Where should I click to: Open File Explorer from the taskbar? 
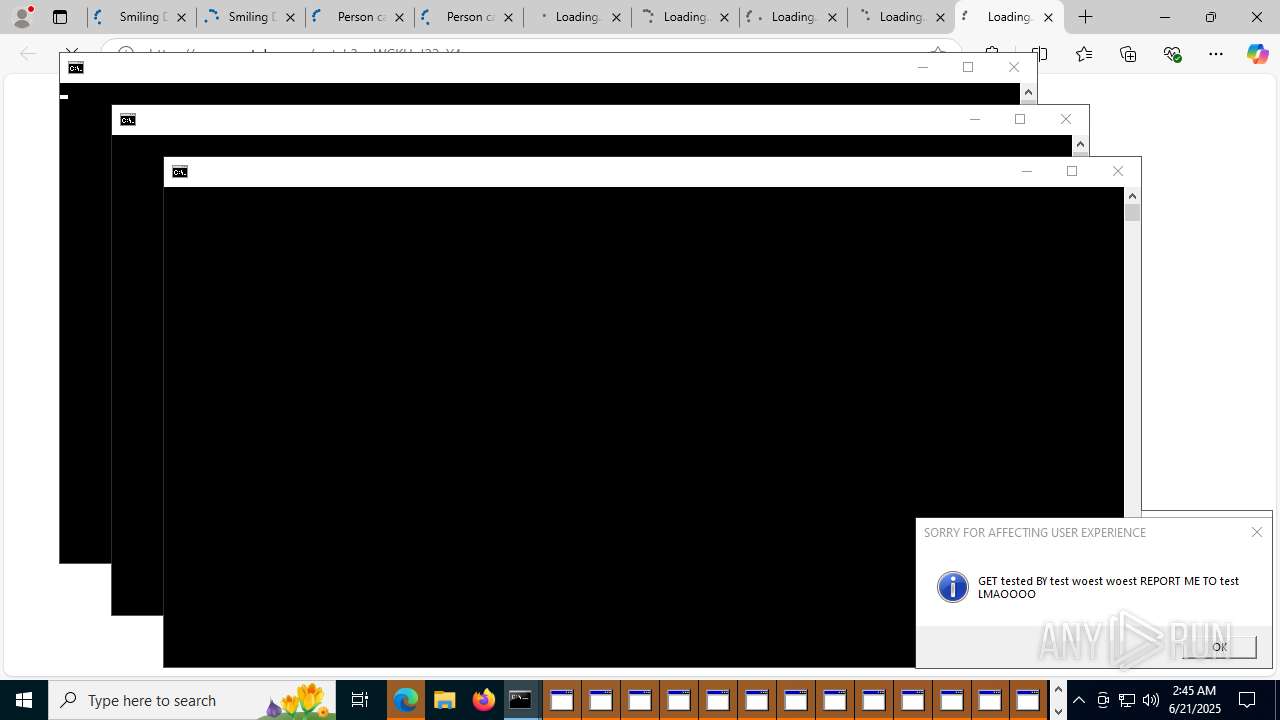pos(444,700)
